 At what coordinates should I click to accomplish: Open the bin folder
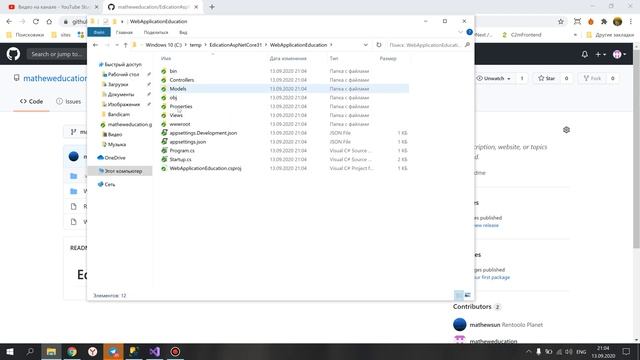173,71
